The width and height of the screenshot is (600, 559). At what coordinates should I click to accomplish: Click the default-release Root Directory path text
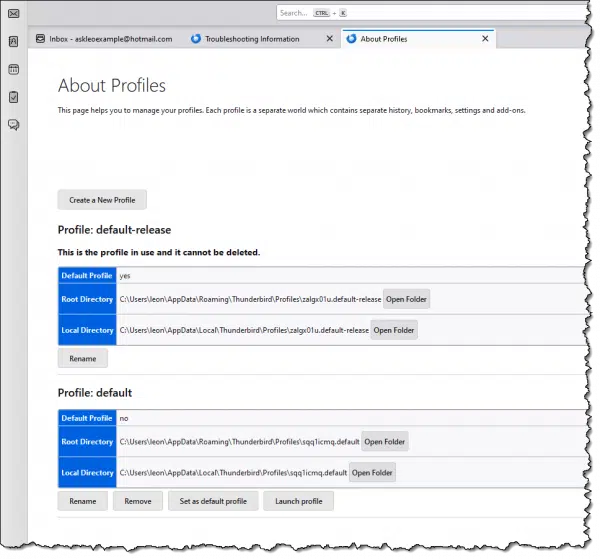coord(250,299)
